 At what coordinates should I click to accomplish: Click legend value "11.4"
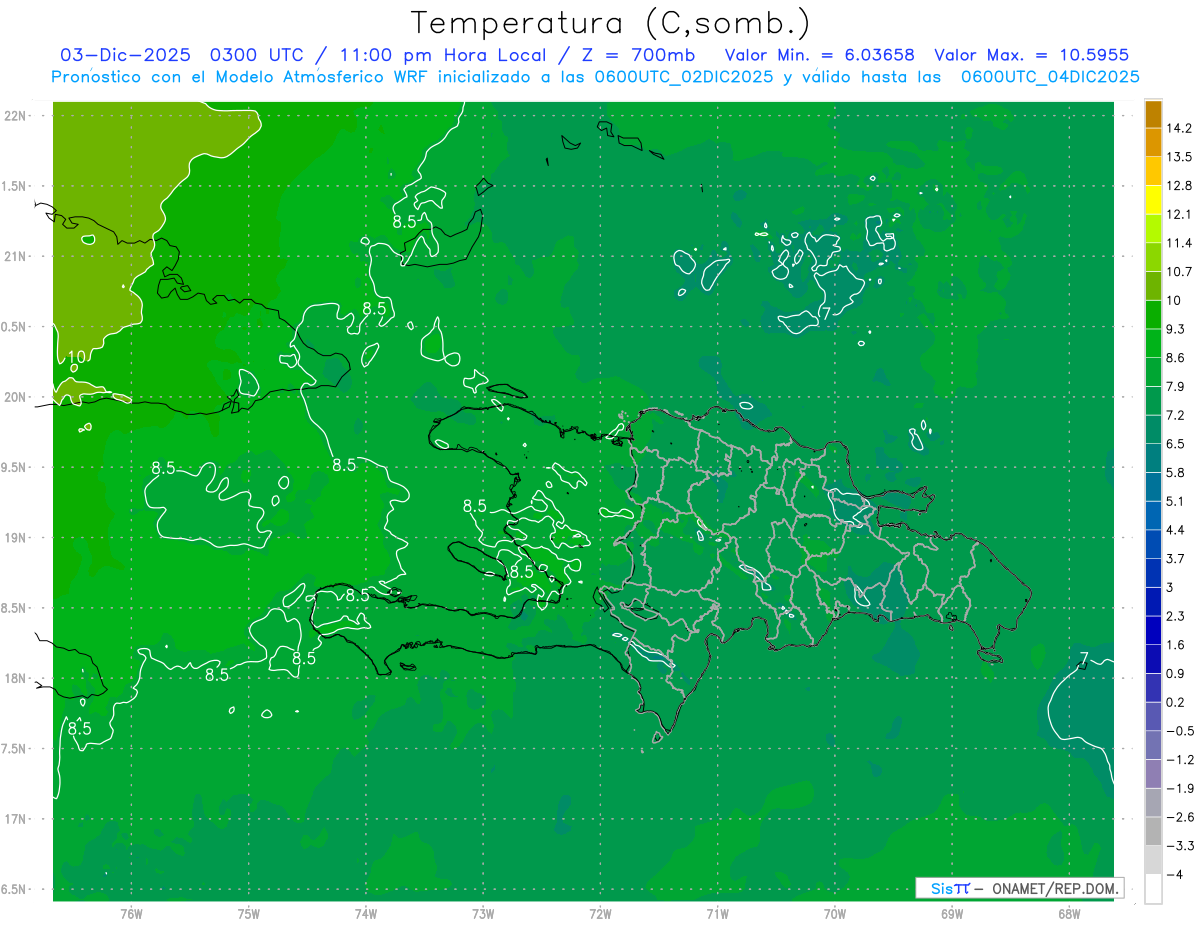pos(1181,243)
